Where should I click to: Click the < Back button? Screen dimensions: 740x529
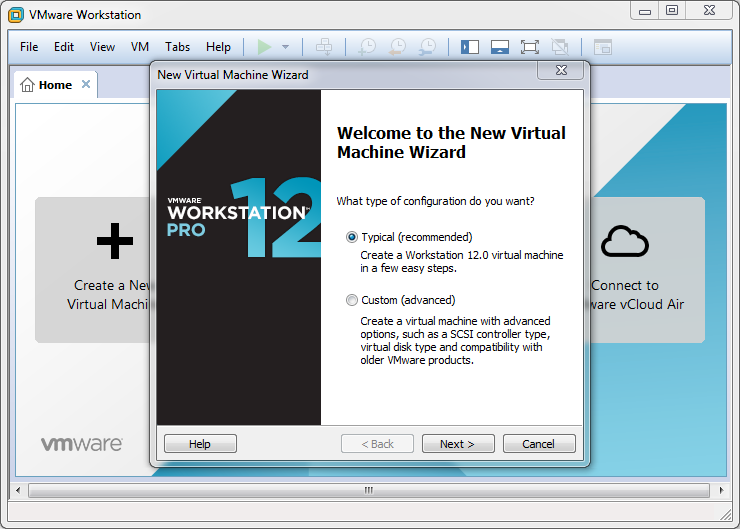pyautogui.click(x=377, y=444)
